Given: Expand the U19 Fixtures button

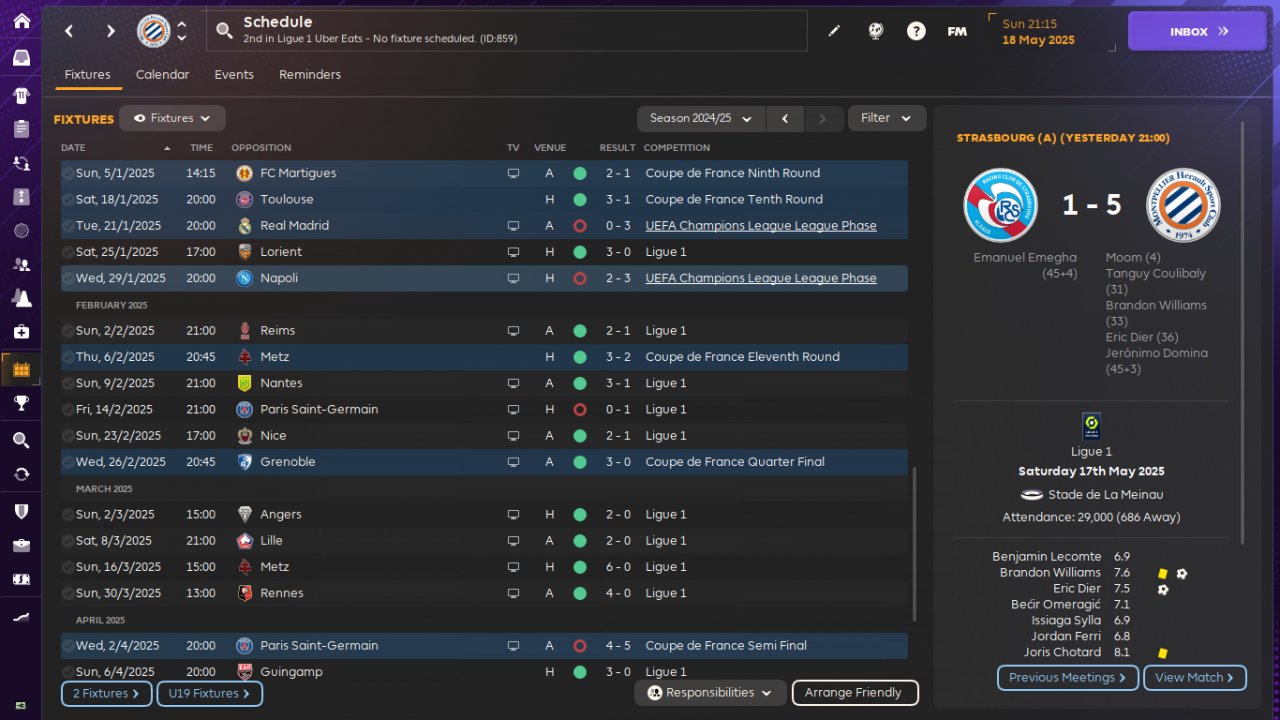Looking at the screenshot, I should tap(209, 693).
